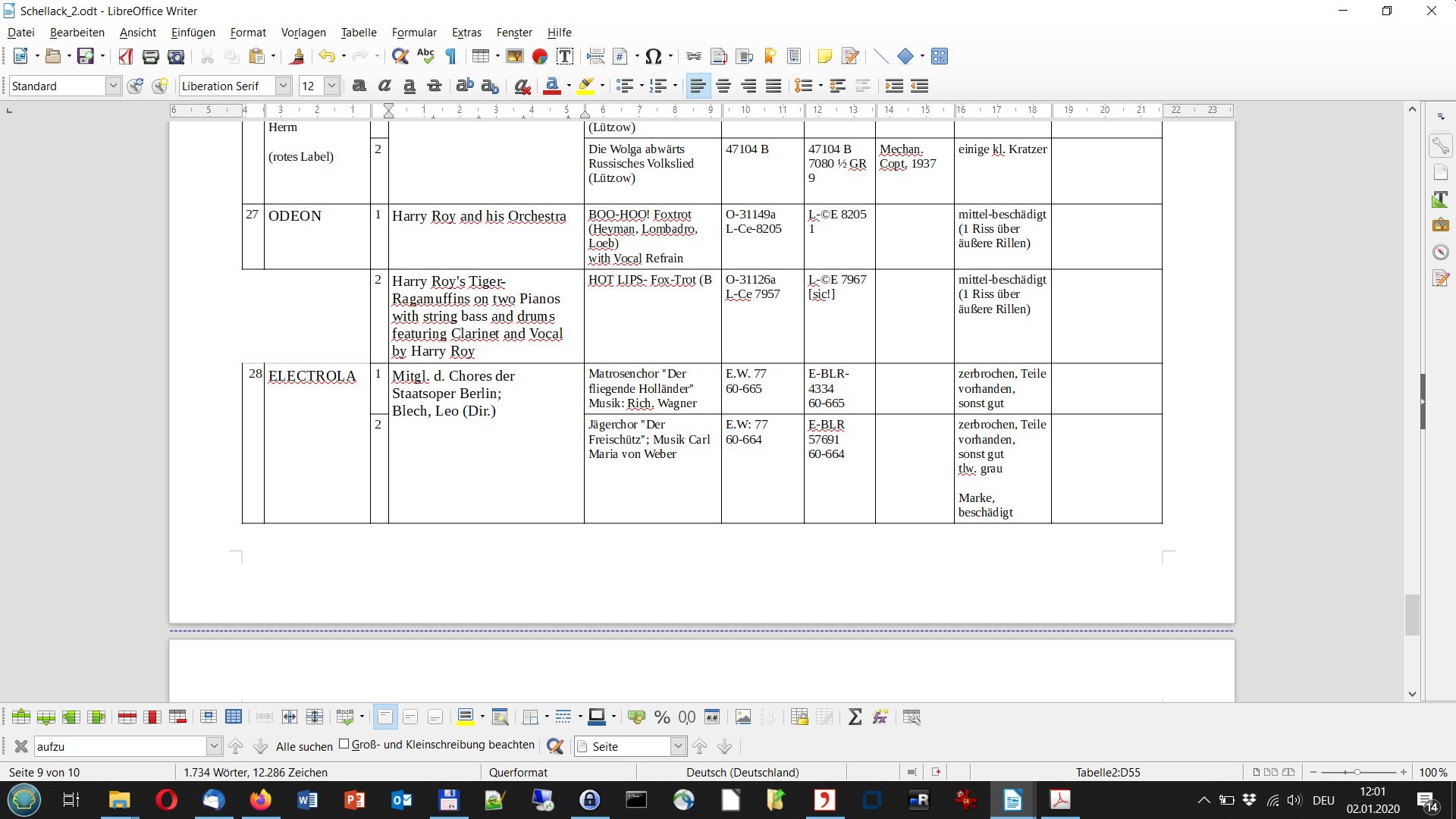
Task: Click the vertical scrollbar down arrow
Action: pos(1412,694)
